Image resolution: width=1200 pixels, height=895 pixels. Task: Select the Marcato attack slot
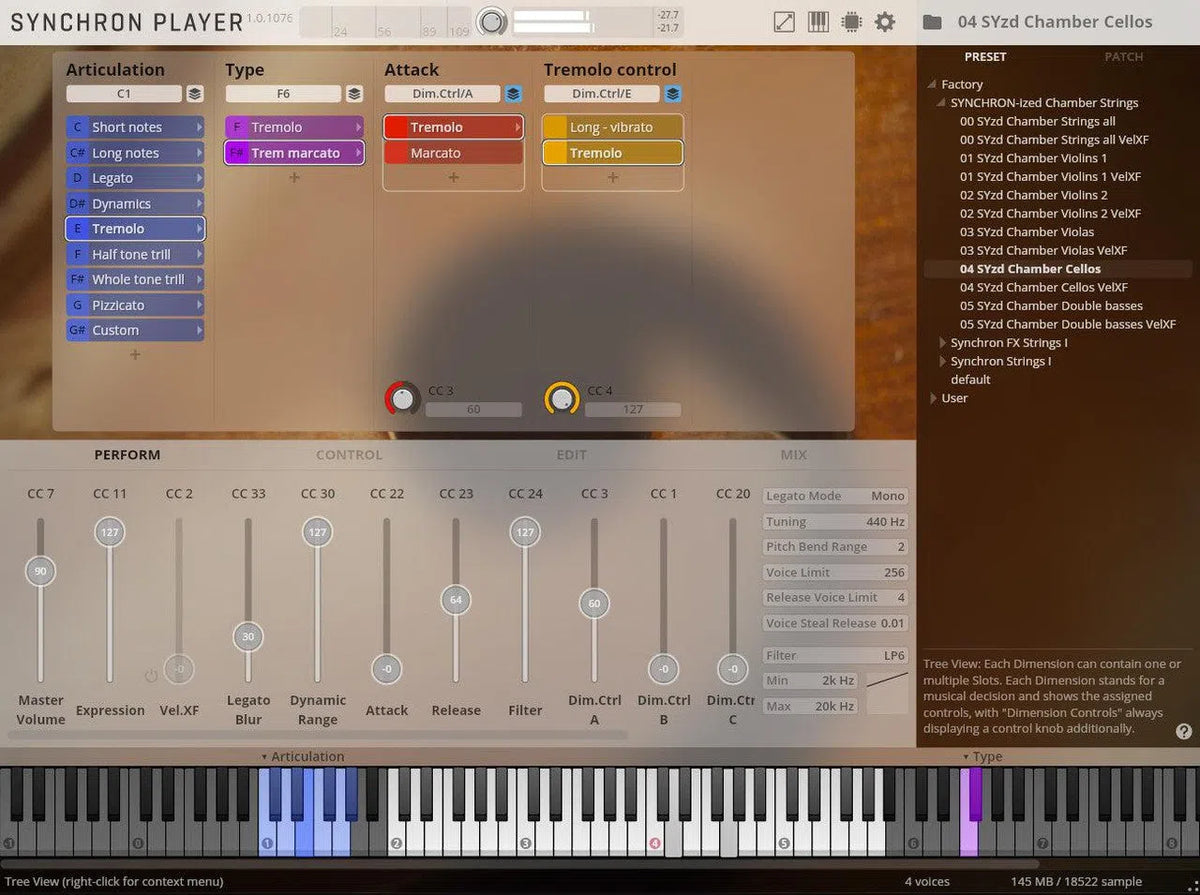[453, 153]
